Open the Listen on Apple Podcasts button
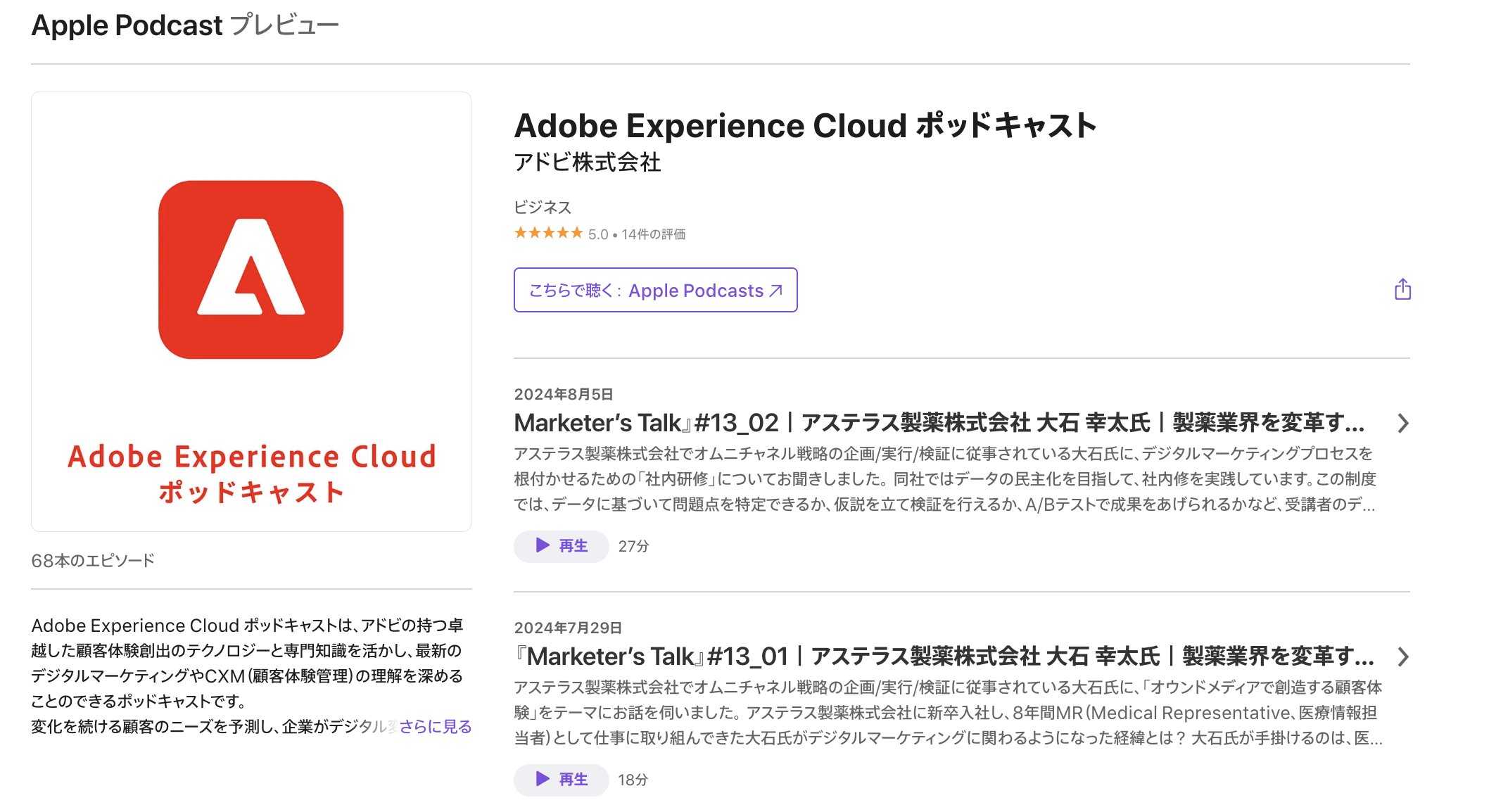 pos(655,290)
